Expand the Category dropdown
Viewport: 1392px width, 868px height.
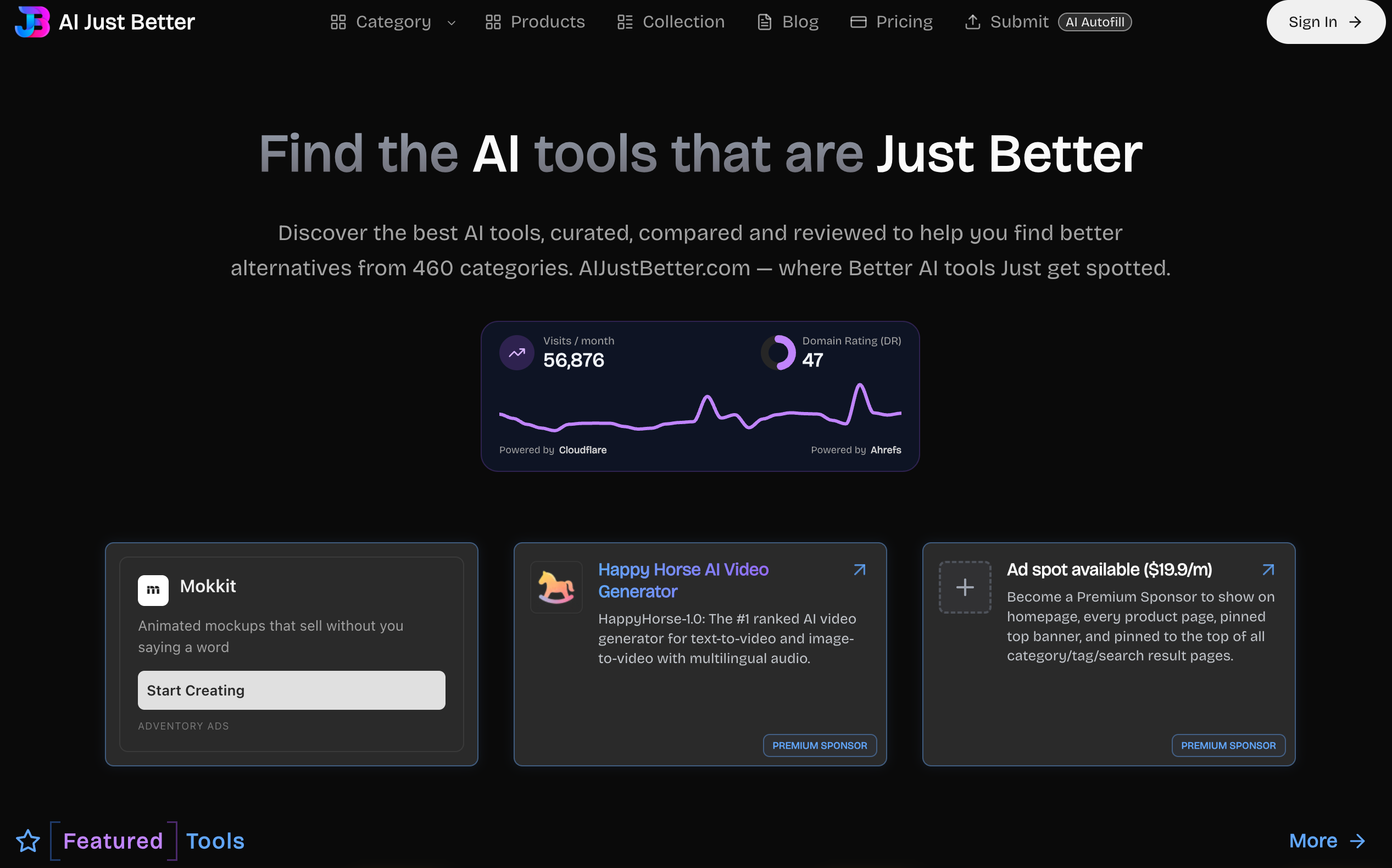tap(452, 23)
